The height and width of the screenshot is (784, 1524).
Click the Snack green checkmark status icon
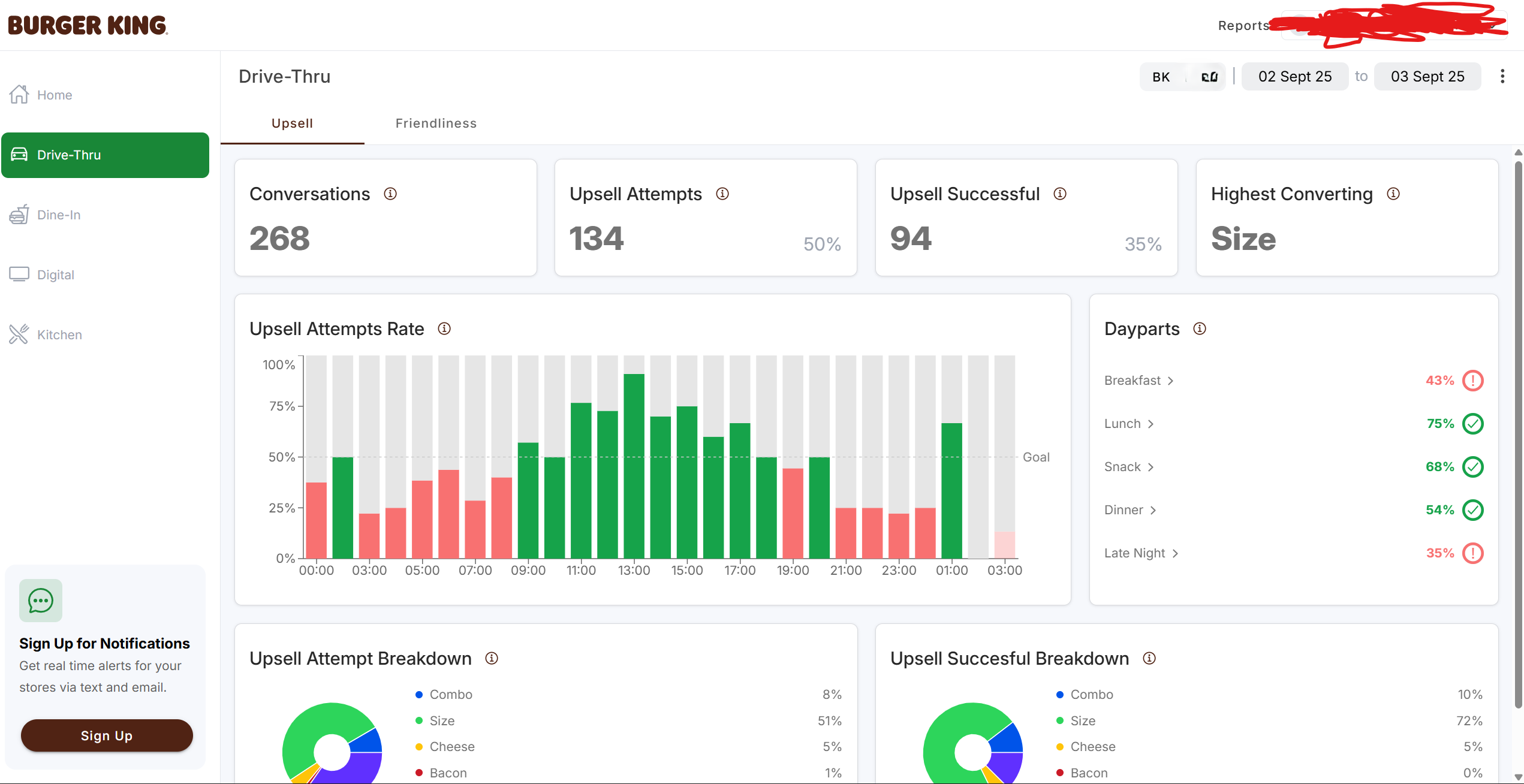pyautogui.click(x=1473, y=467)
